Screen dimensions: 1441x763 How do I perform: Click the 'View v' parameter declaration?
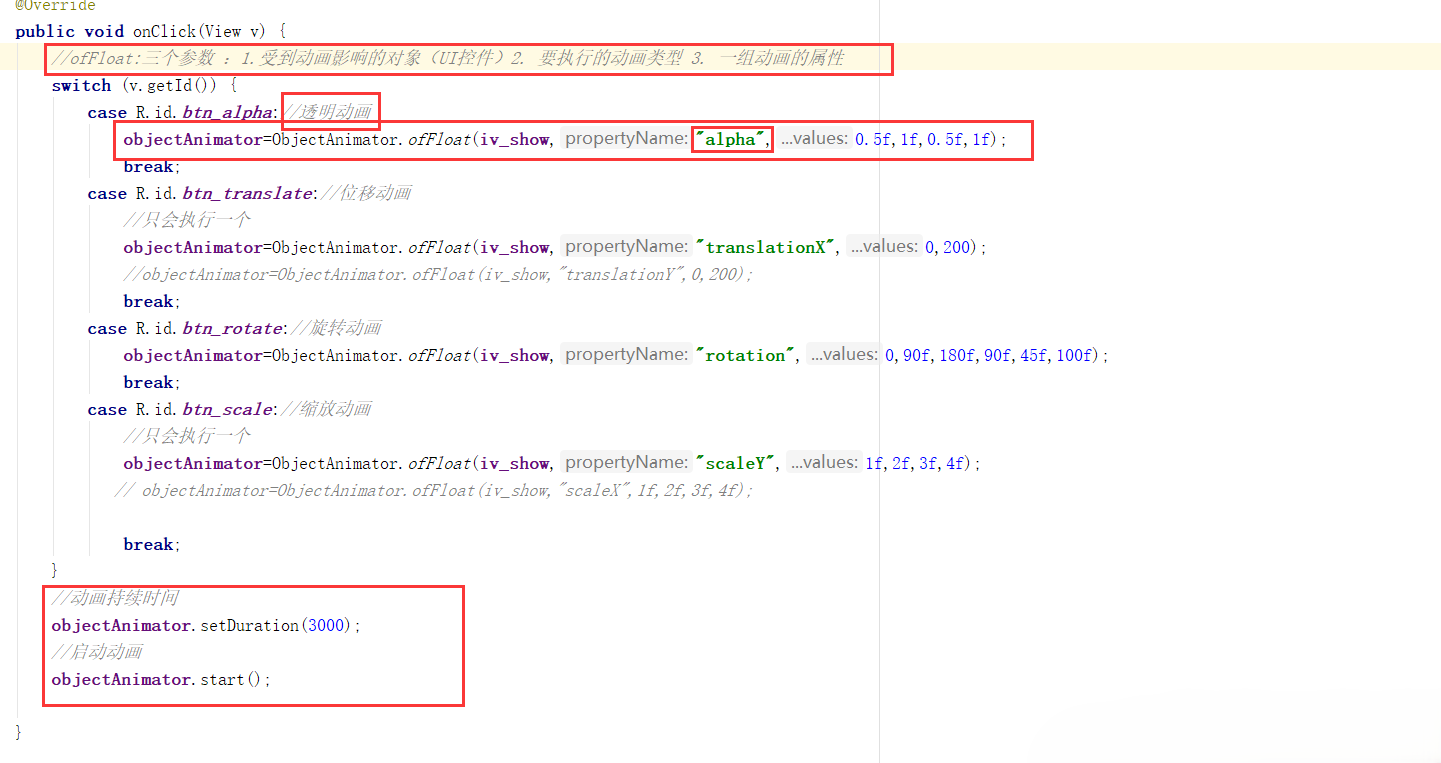[234, 31]
